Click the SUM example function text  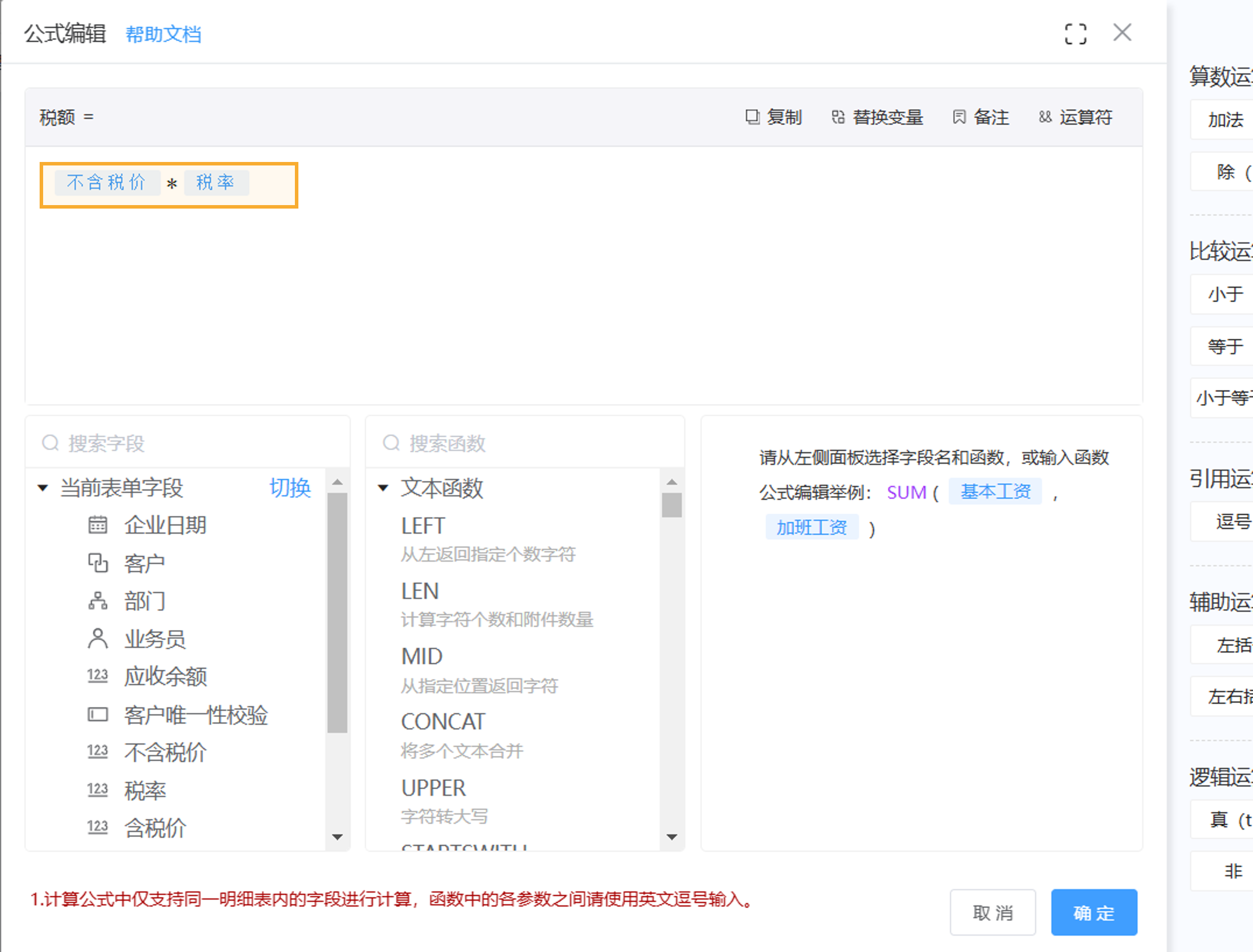tap(906, 492)
